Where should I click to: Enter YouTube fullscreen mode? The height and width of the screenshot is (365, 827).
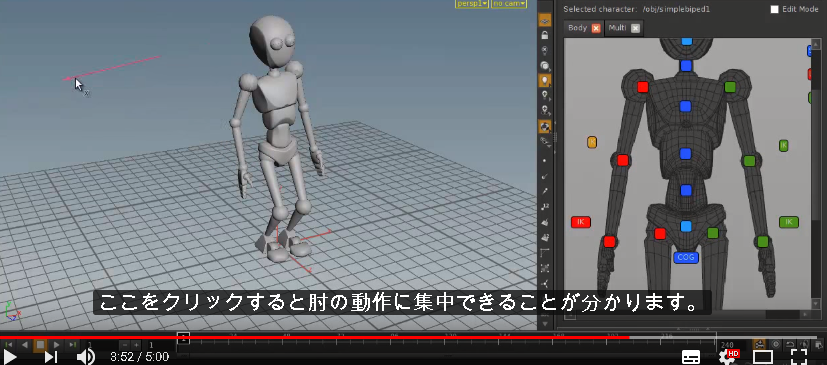point(799,357)
